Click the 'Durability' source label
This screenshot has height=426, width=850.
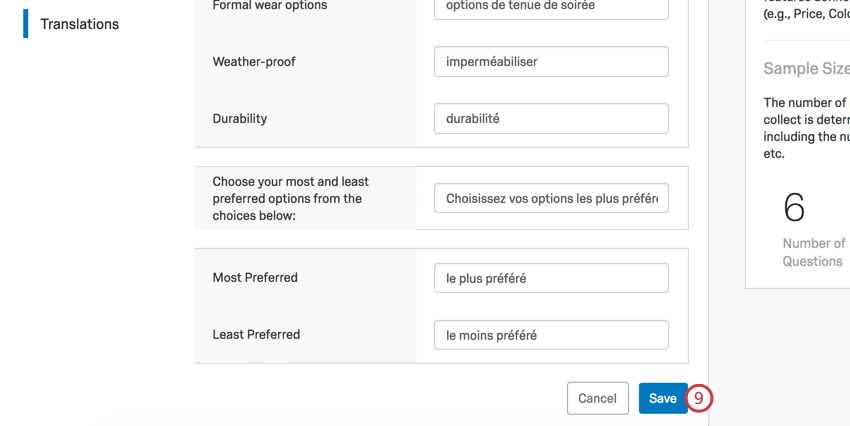(240, 119)
